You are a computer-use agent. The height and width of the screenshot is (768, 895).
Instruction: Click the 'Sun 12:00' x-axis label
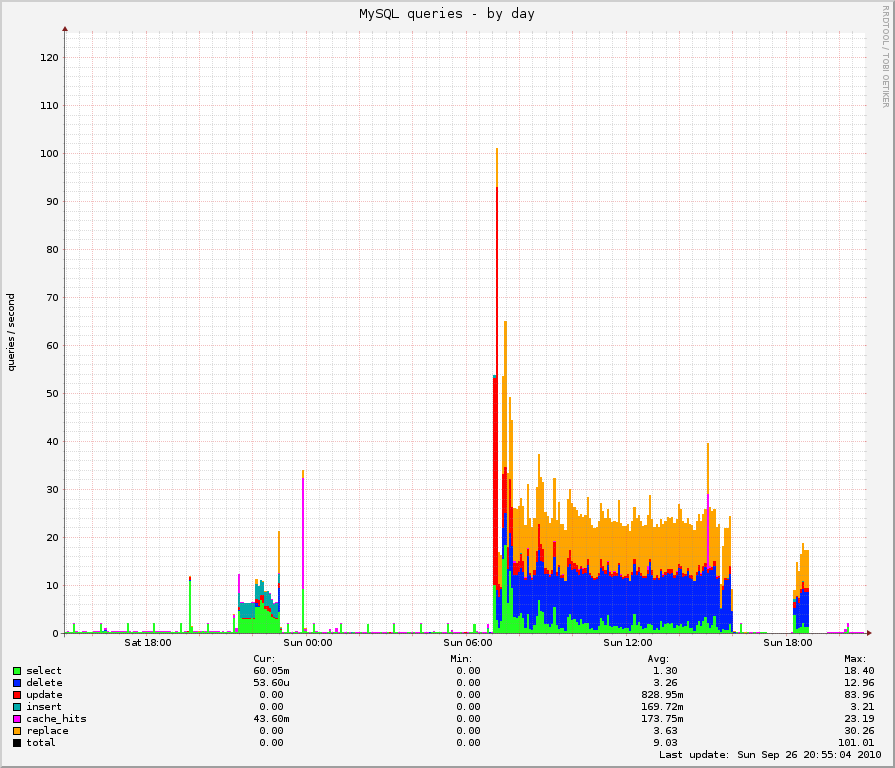(627, 643)
